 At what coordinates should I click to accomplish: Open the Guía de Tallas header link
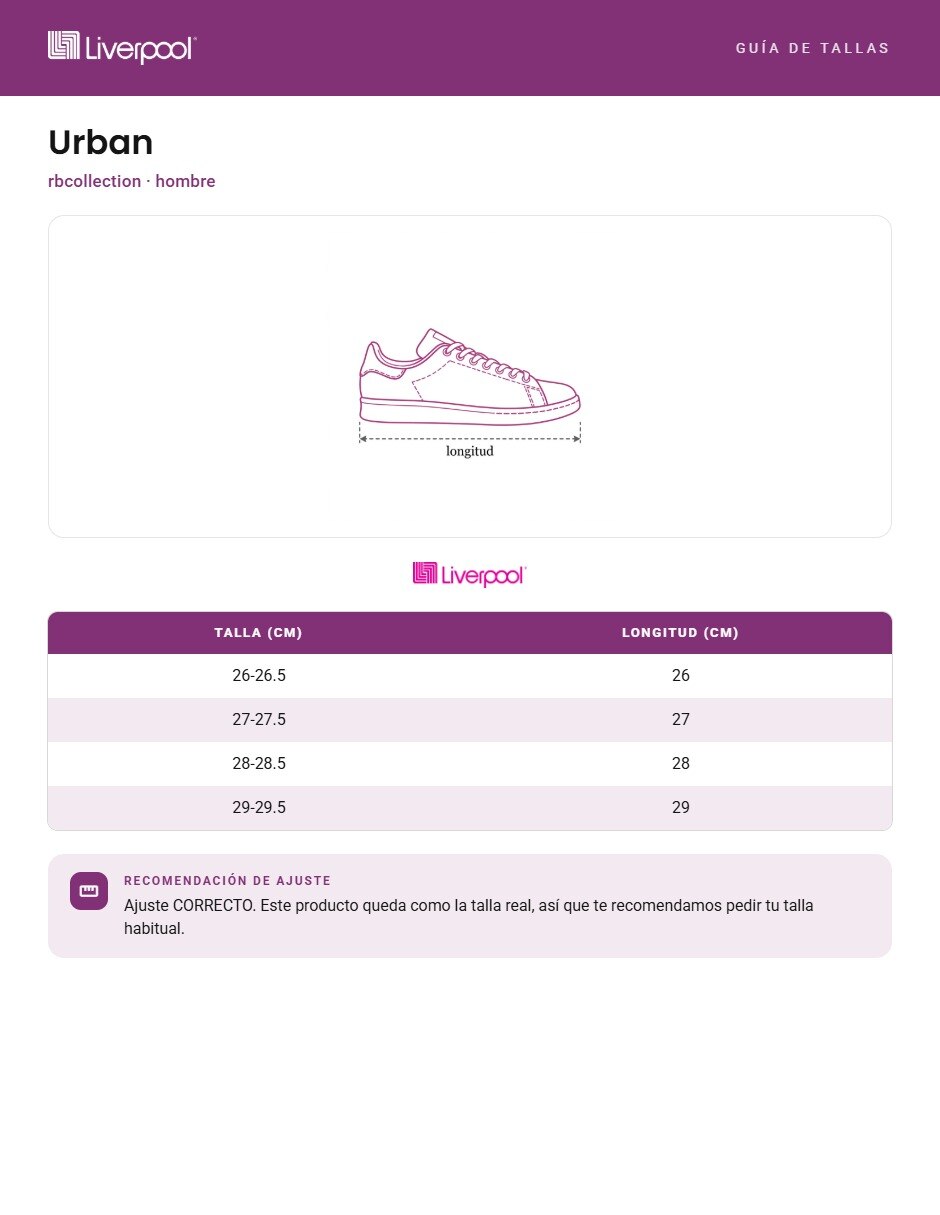click(x=812, y=48)
